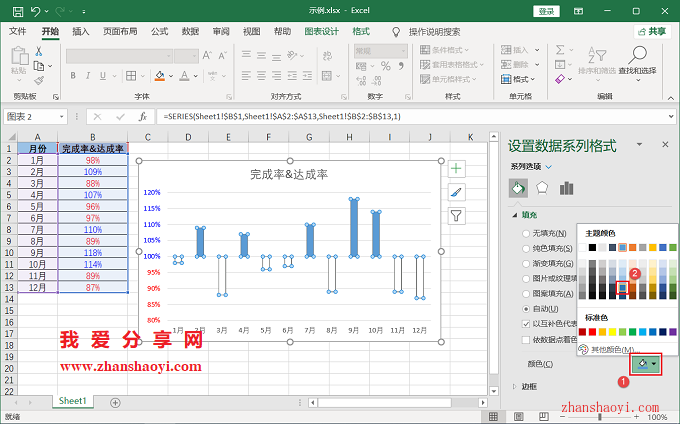Viewport: 680px width, 424px height.
Task: Pick the black theme color swatch
Action: (592, 248)
